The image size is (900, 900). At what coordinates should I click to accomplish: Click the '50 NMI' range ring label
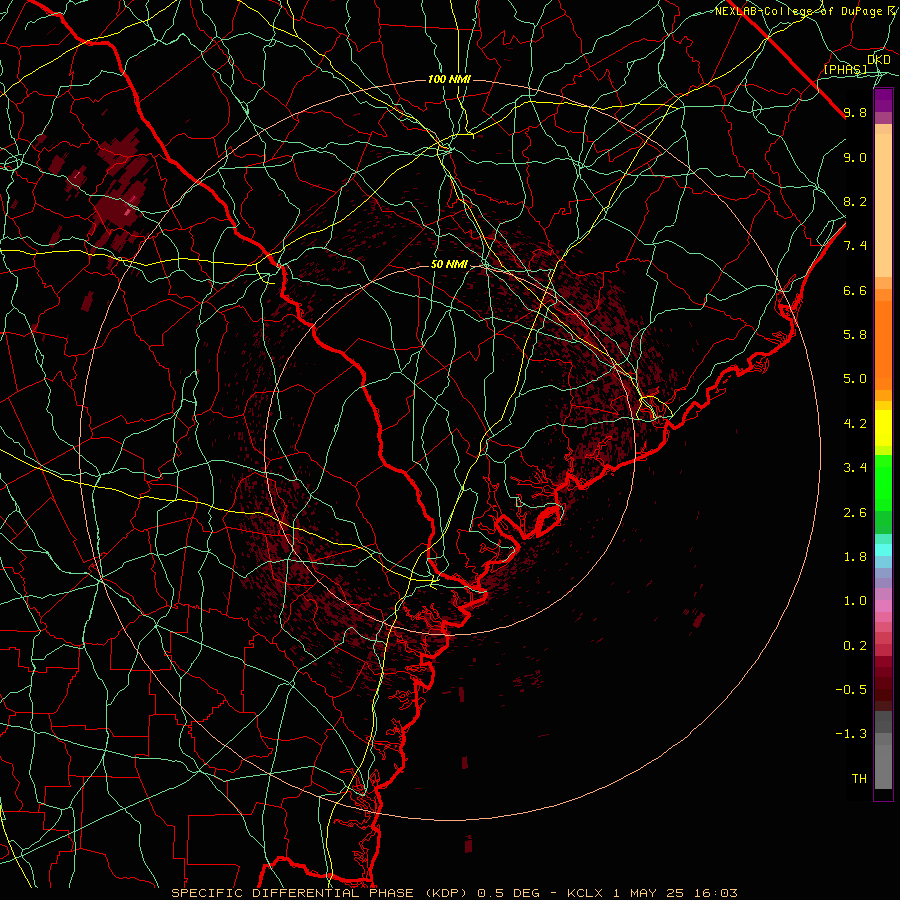point(449,265)
